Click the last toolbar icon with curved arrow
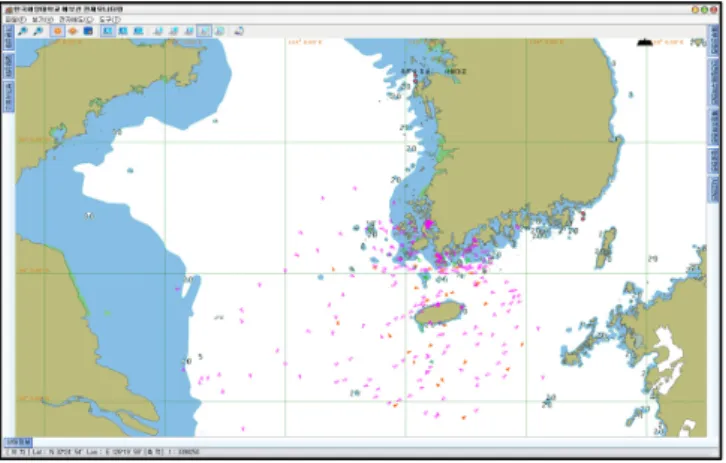 [238, 31]
